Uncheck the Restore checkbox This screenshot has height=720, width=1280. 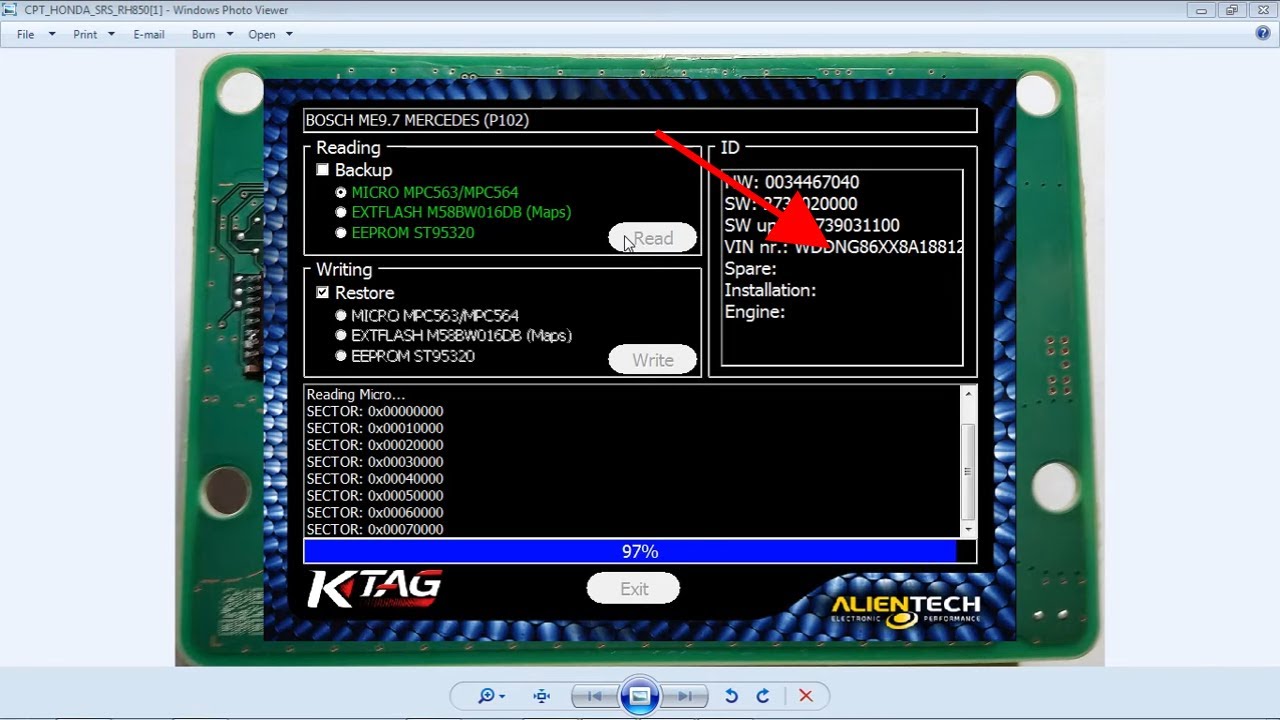tap(322, 293)
